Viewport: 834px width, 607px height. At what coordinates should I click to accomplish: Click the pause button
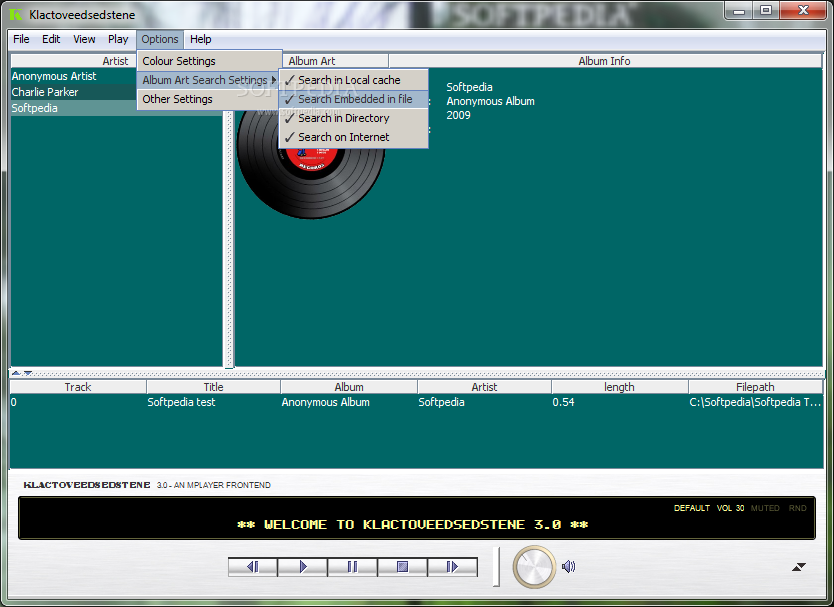coord(352,567)
